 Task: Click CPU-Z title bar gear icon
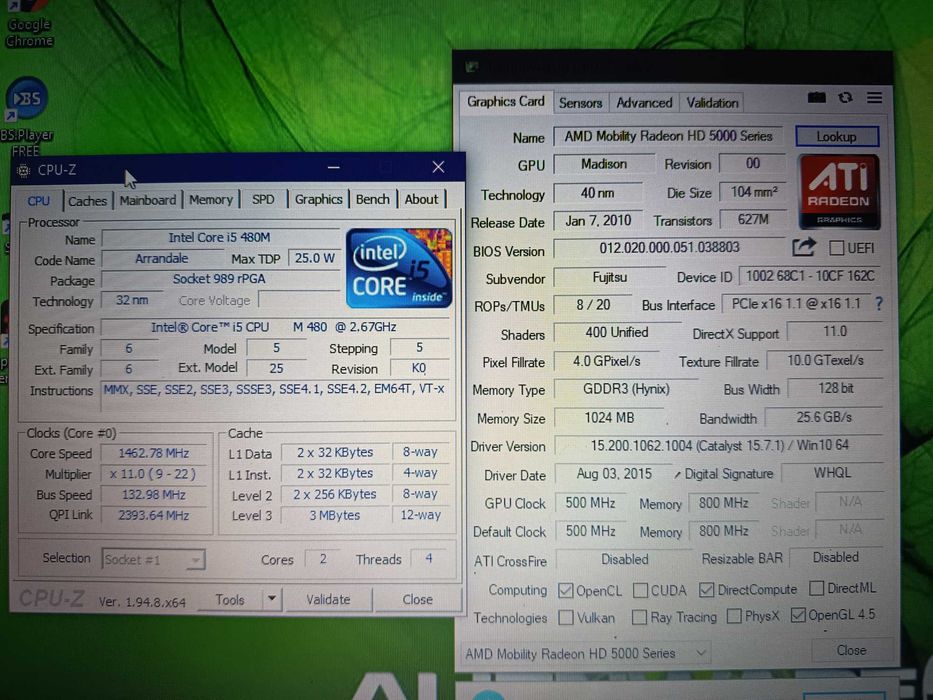click(x=23, y=171)
